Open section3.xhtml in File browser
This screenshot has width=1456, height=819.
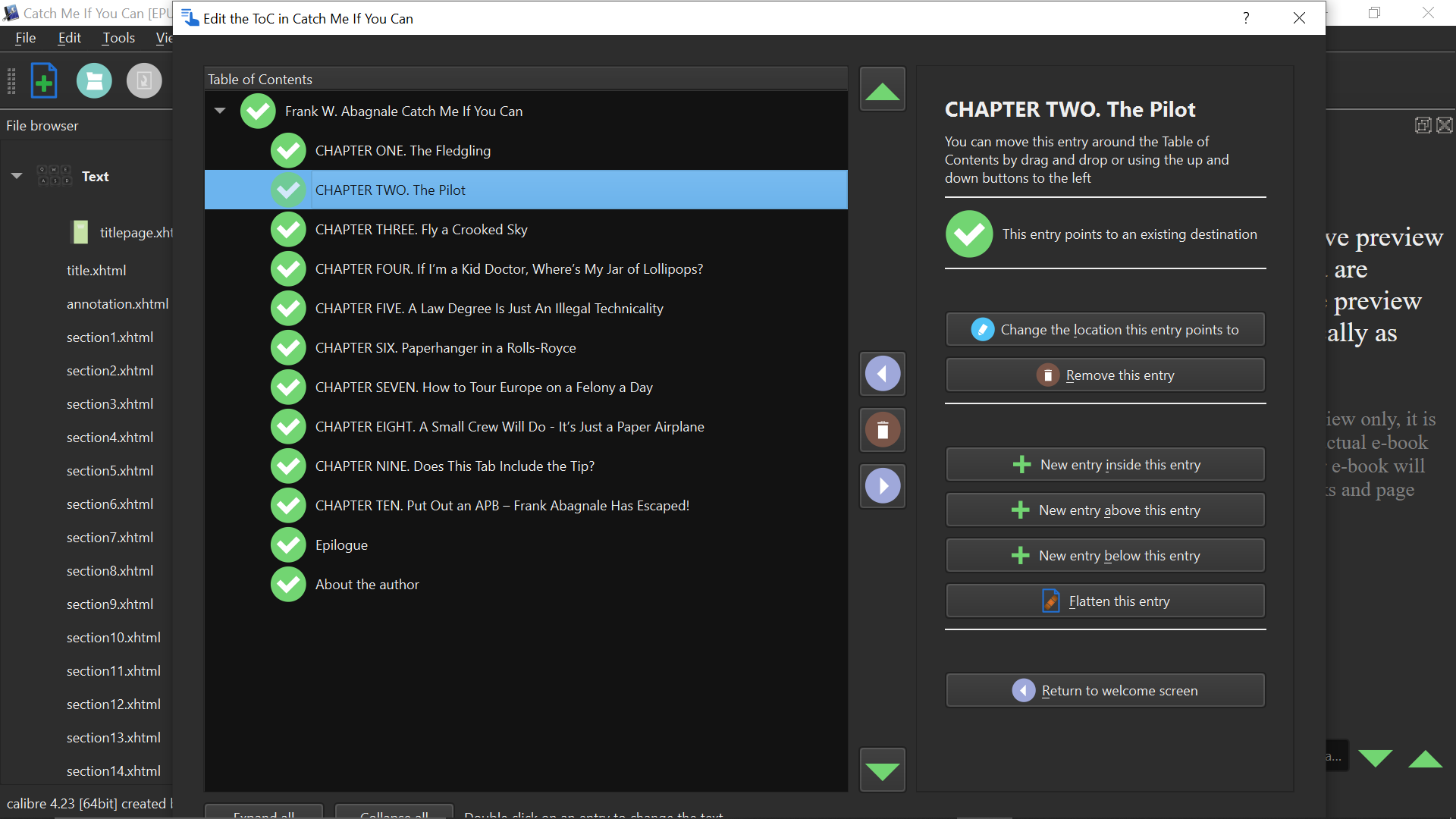110,403
